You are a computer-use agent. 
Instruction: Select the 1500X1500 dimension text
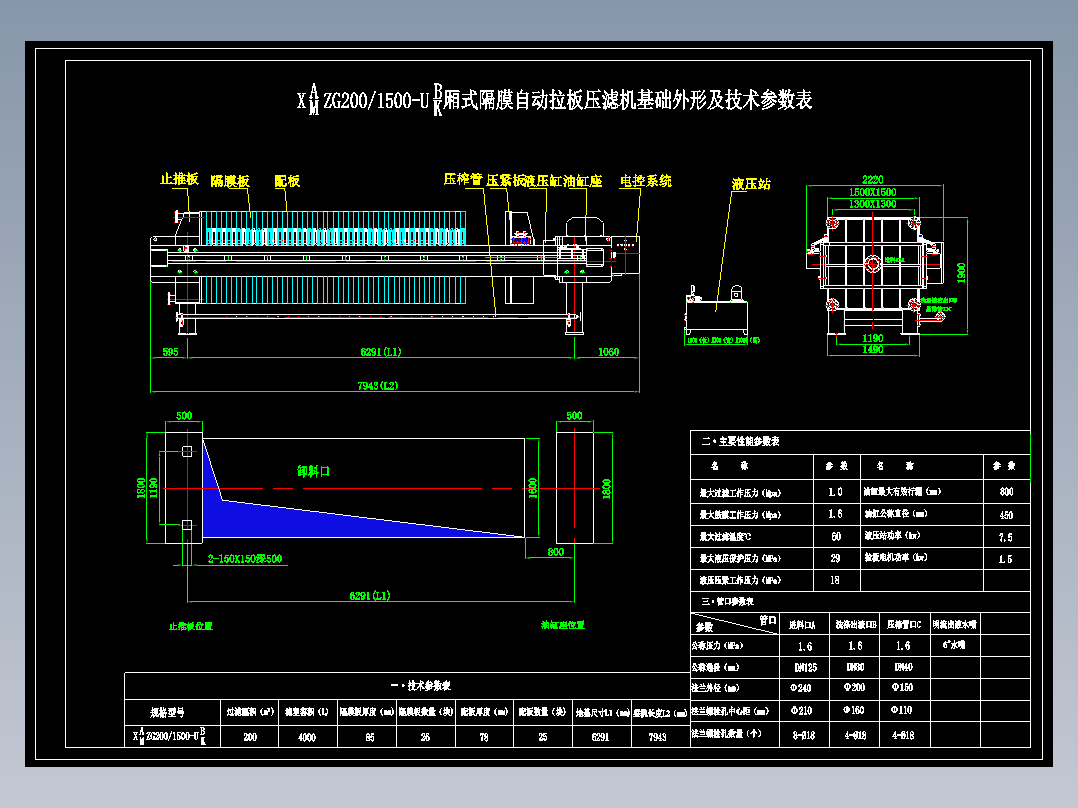tap(872, 193)
